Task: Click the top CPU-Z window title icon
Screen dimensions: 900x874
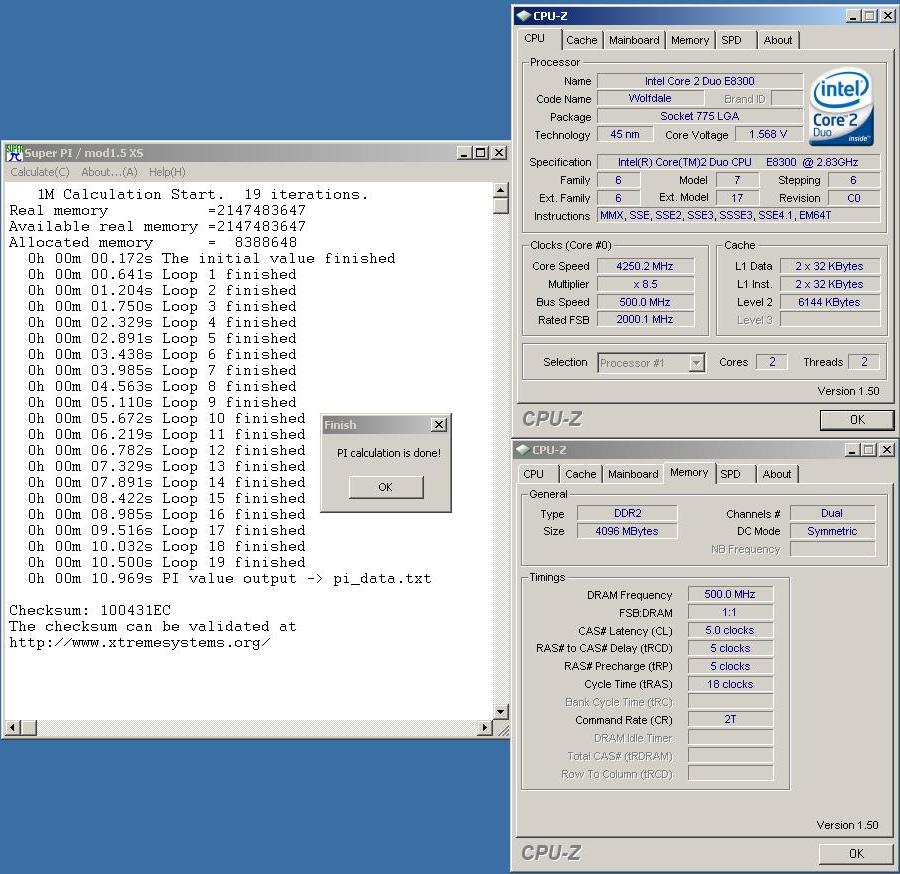Action: (523, 16)
